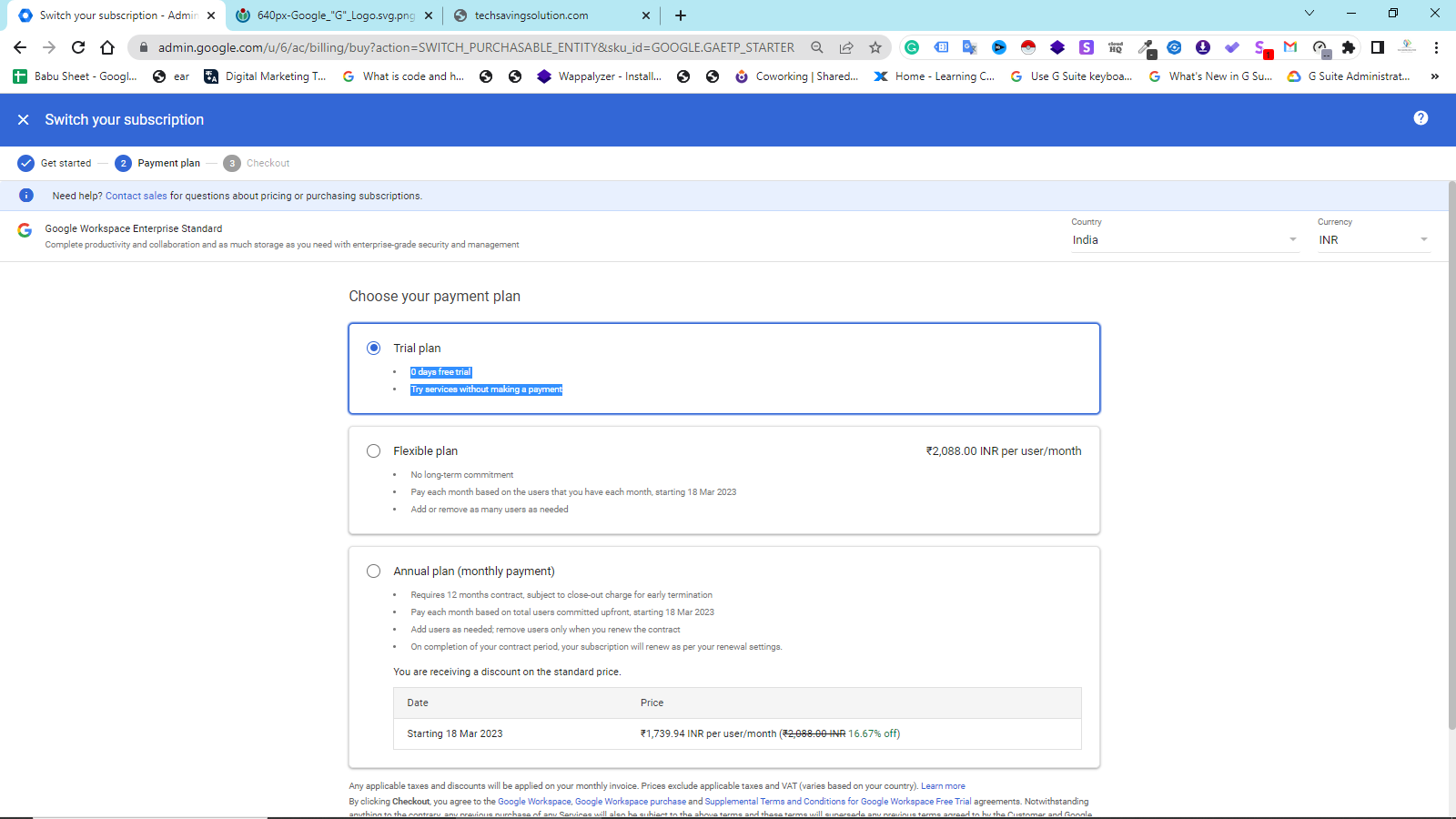This screenshot has width=1456, height=819.
Task: Open Babu Sheet bookmark
Action: pos(75,76)
